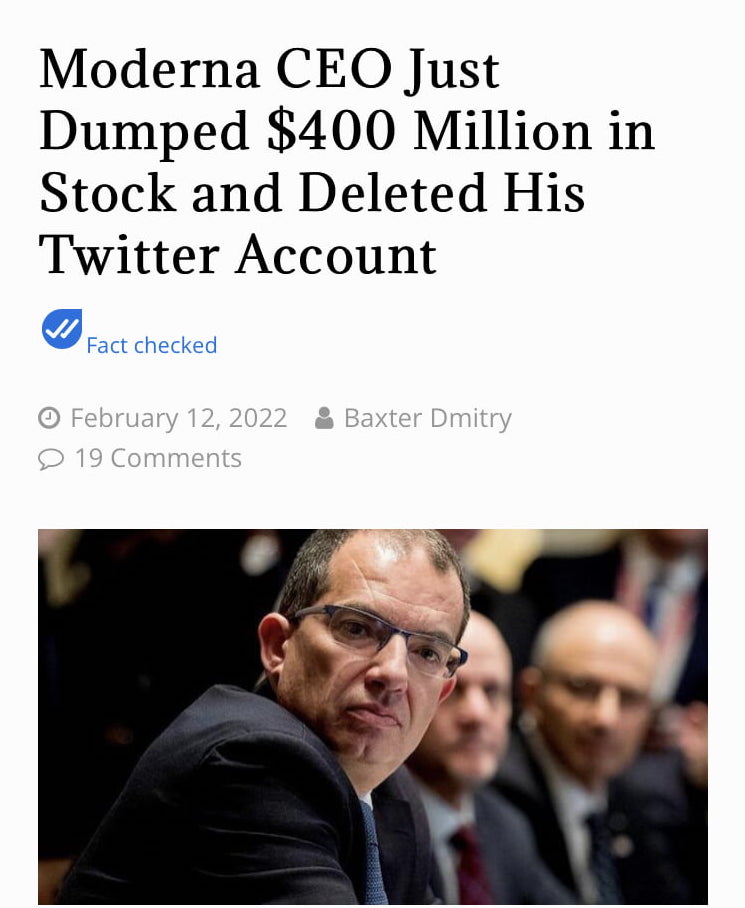Click the word "Dumped" in the headline
This screenshot has height=908, width=745.
pyautogui.click(x=145, y=132)
